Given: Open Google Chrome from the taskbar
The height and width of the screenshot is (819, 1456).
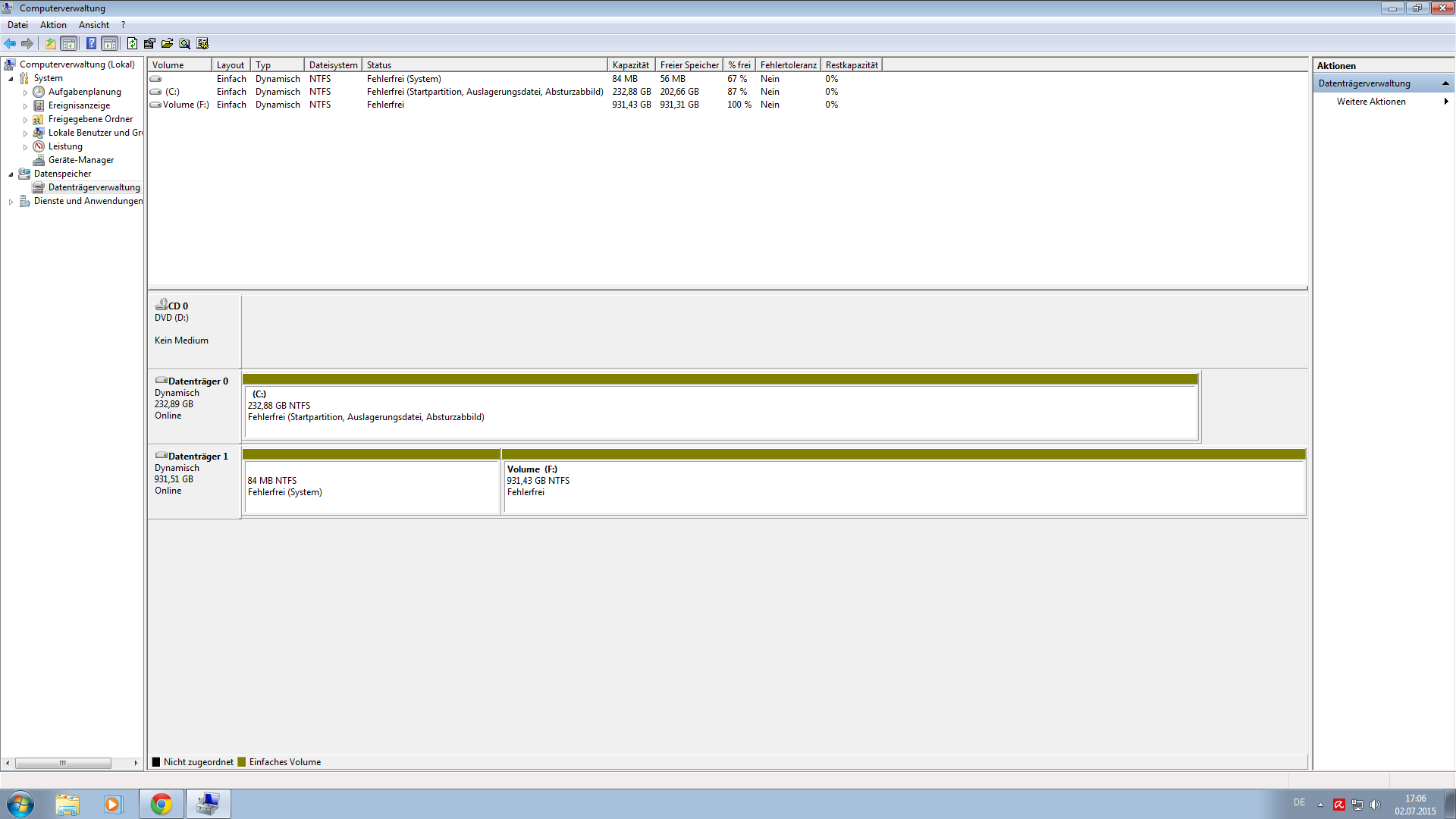Looking at the screenshot, I should tap(161, 804).
